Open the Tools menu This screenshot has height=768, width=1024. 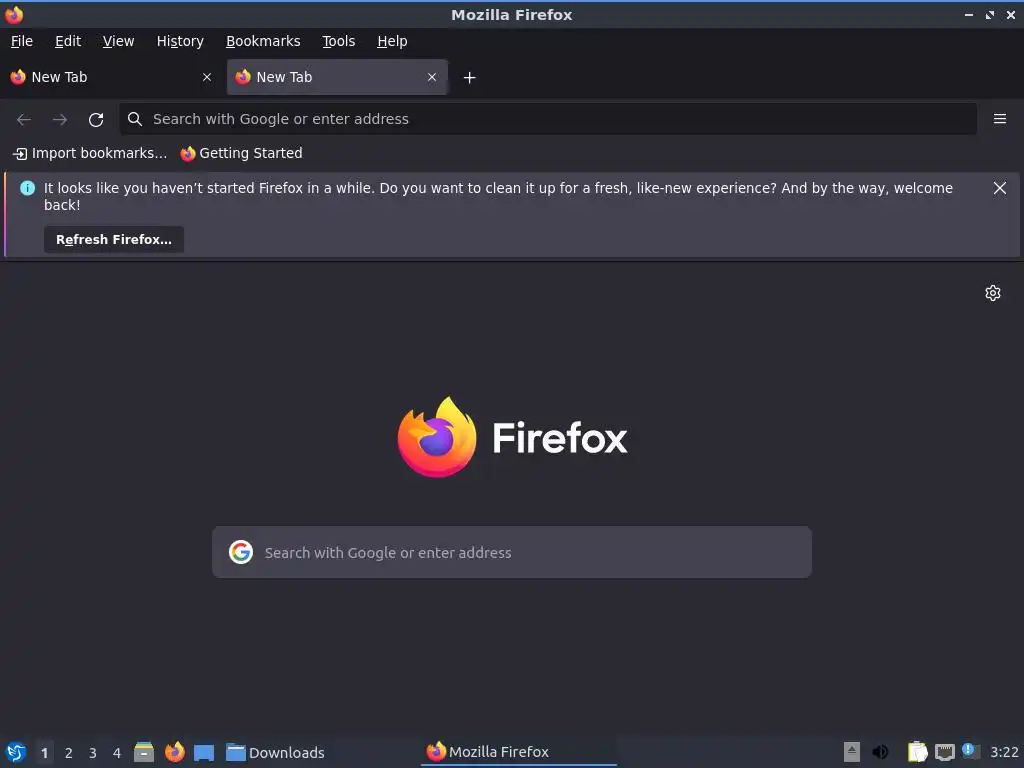[x=338, y=41]
